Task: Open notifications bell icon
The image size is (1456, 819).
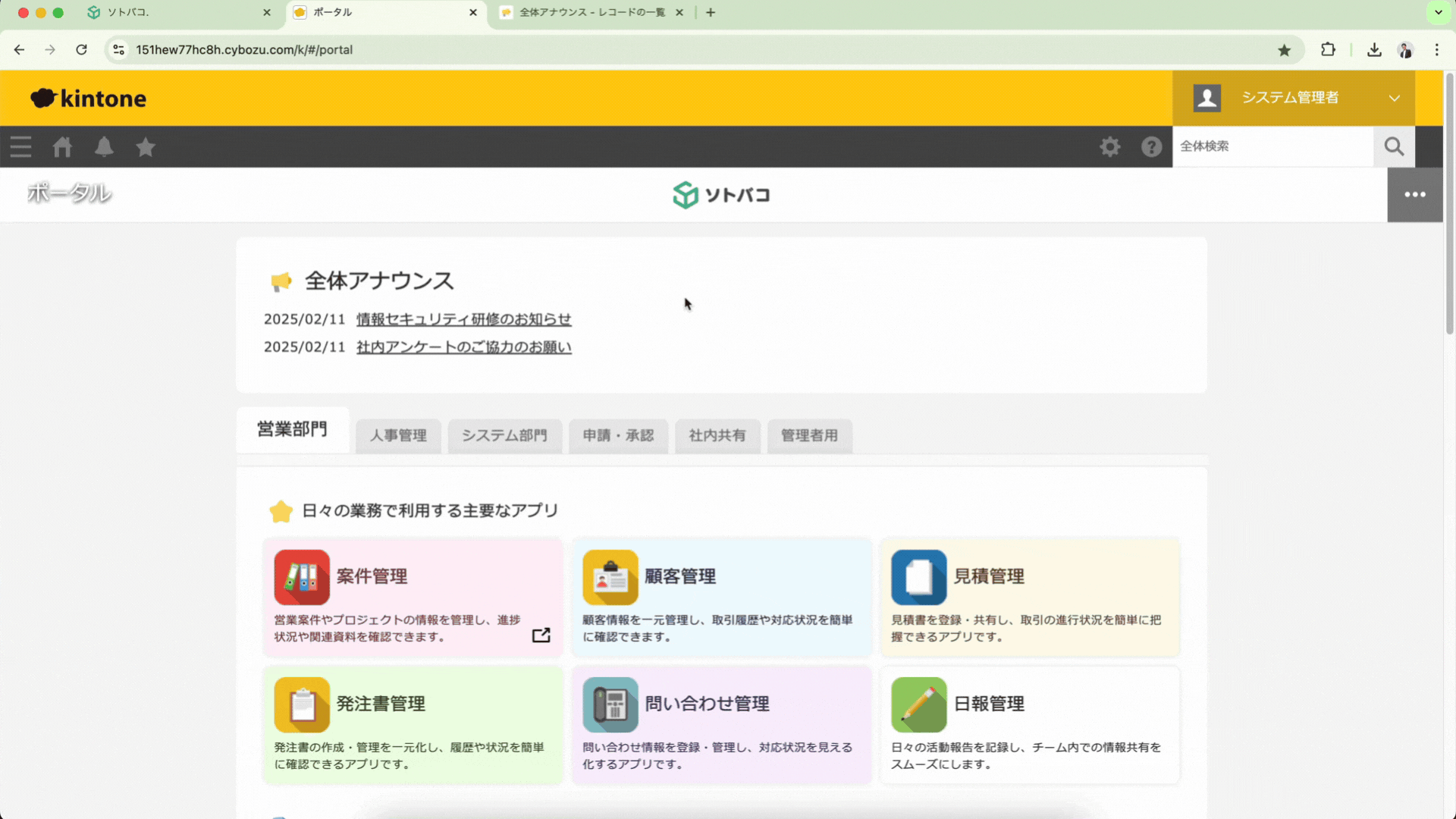Action: tap(104, 147)
